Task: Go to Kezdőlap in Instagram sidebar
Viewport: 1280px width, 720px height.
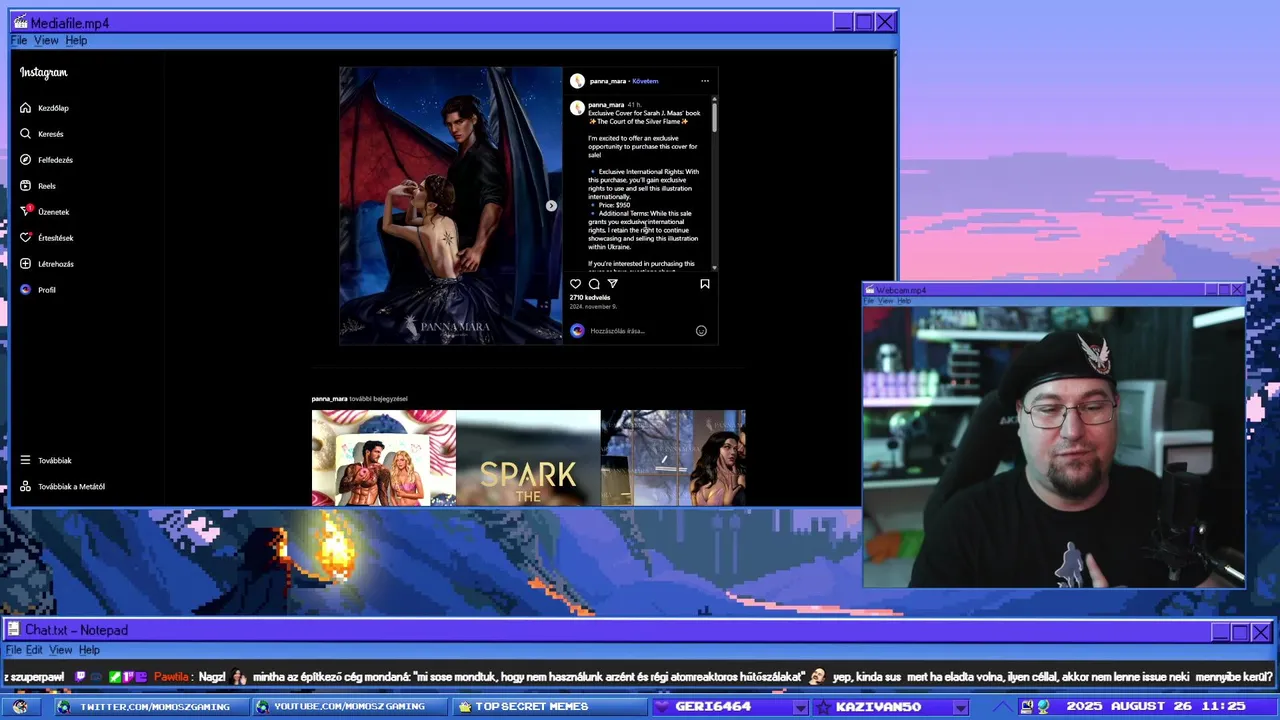Action: point(44,108)
